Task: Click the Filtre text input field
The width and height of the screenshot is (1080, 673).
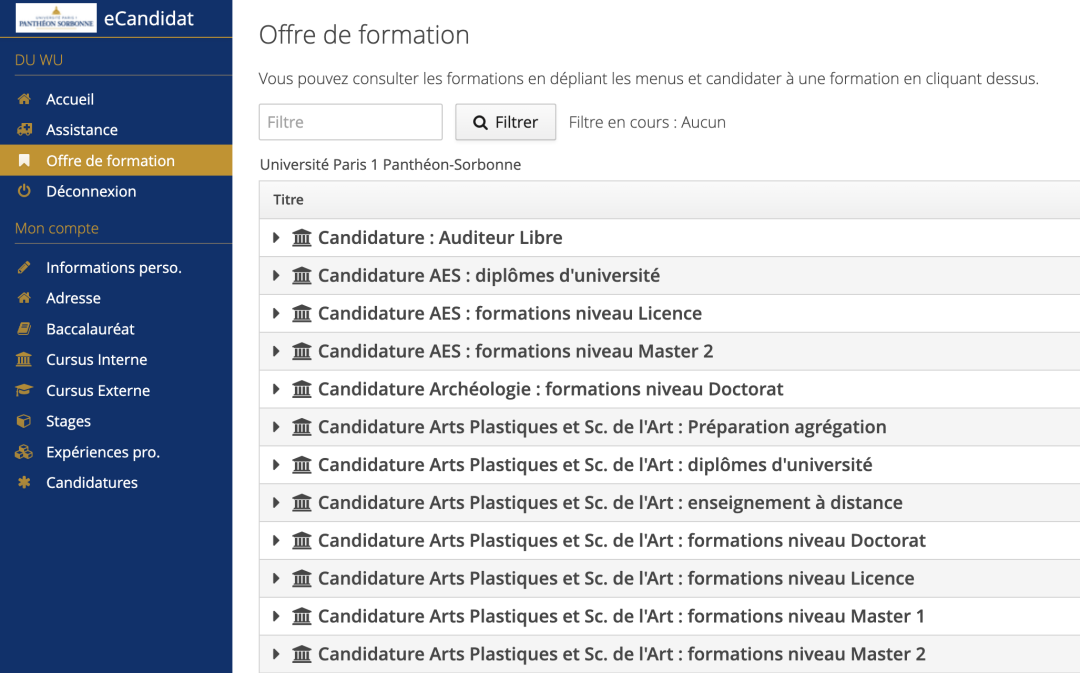Action: point(350,122)
